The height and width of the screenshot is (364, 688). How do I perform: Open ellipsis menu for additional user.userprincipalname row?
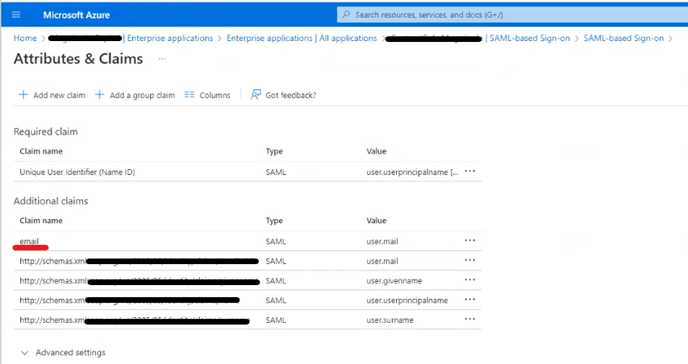tap(470, 300)
